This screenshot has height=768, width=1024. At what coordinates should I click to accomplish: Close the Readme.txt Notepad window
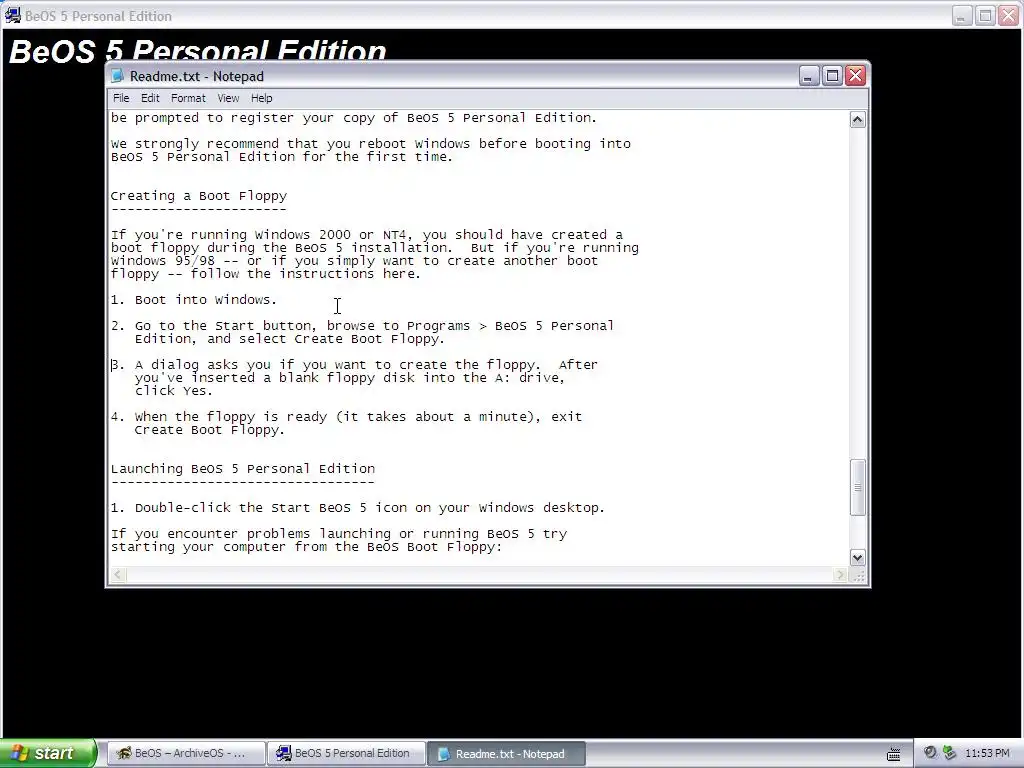[856, 76]
